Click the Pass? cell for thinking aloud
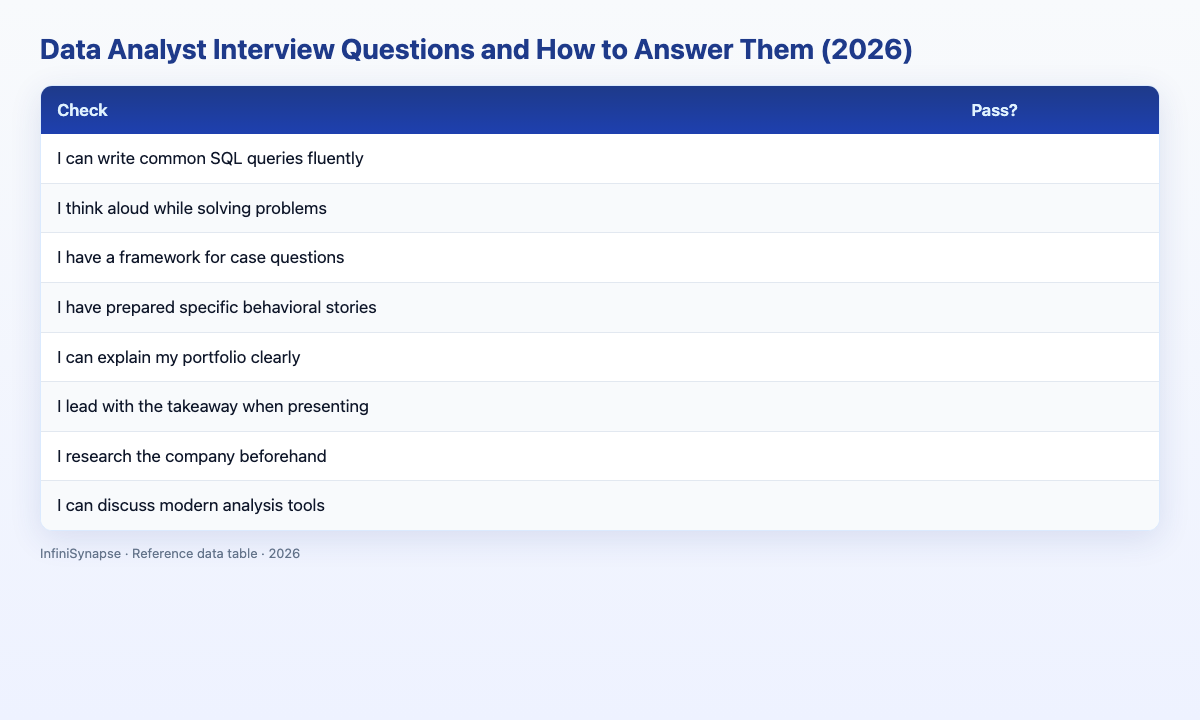The width and height of the screenshot is (1200, 720). [x=1057, y=208]
